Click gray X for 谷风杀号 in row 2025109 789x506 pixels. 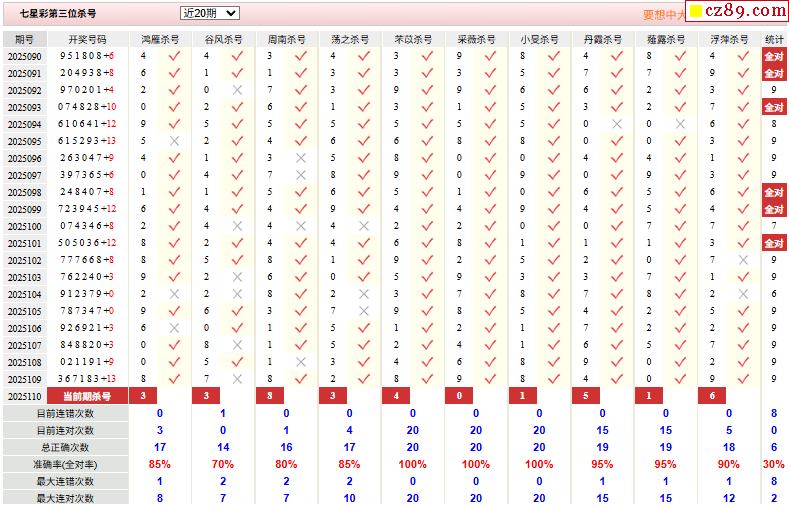coord(238,379)
